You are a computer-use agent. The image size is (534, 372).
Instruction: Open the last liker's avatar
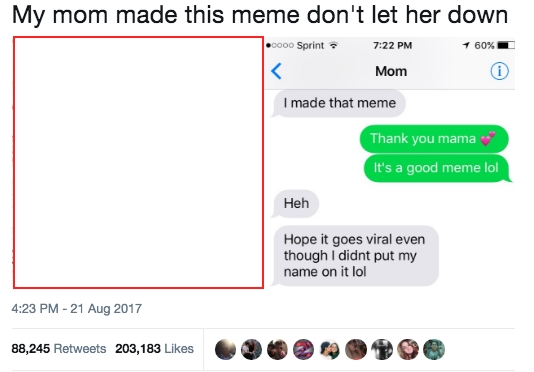click(434, 349)
